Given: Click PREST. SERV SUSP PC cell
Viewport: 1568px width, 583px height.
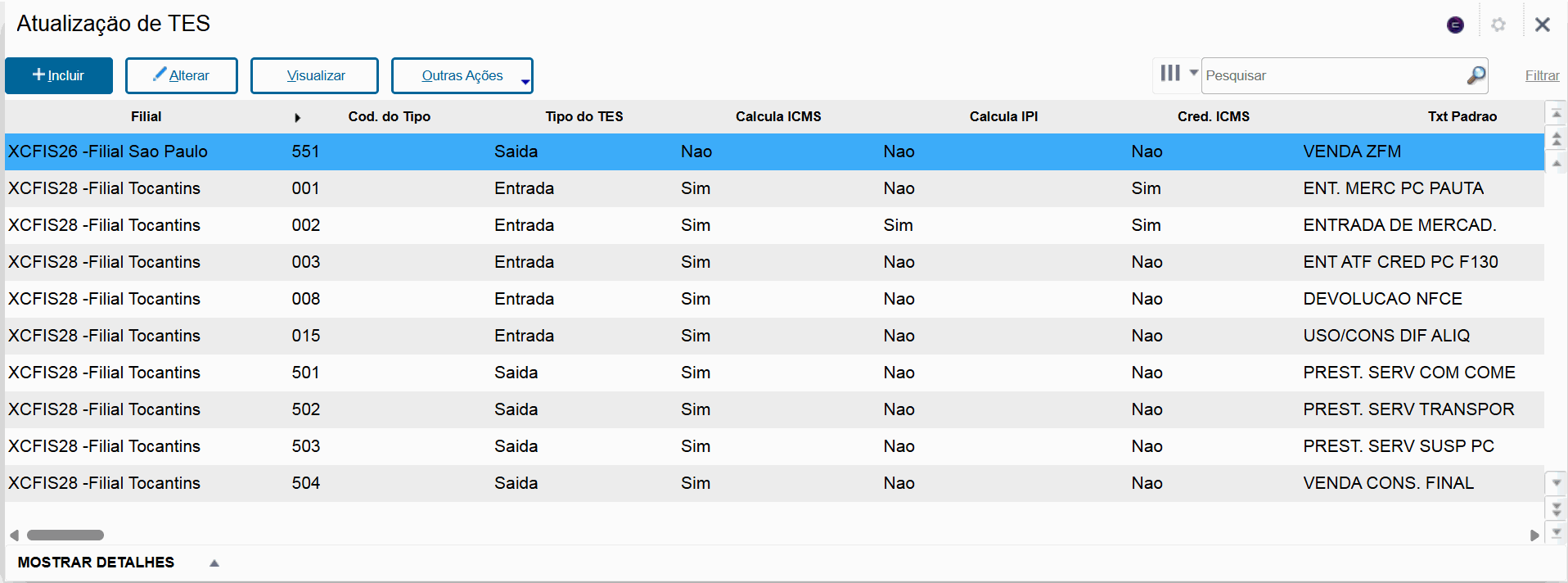Looking at the screenshot, I should [x=1399, y=446].
